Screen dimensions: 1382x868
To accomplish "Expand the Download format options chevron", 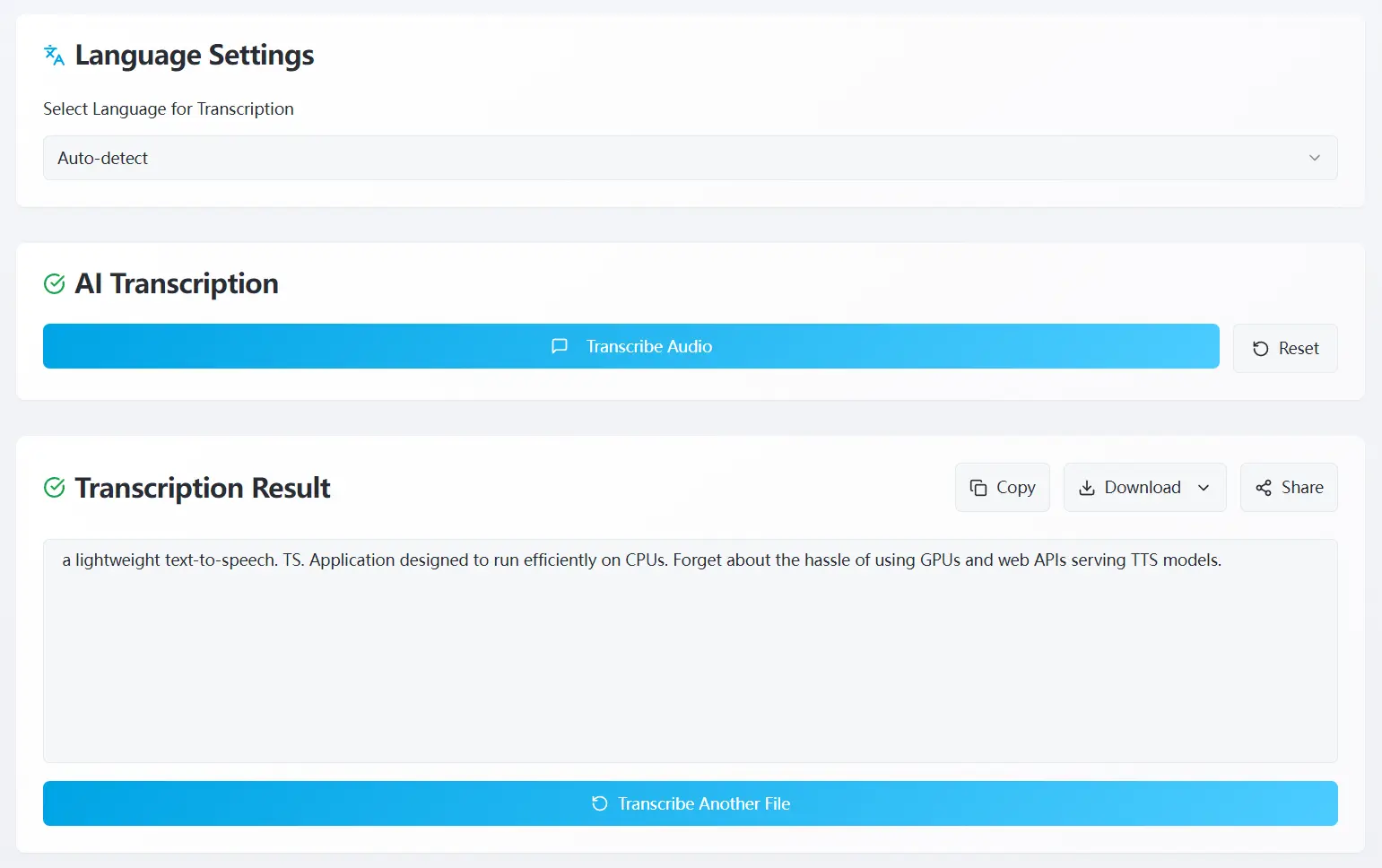I will (1204, 487).
